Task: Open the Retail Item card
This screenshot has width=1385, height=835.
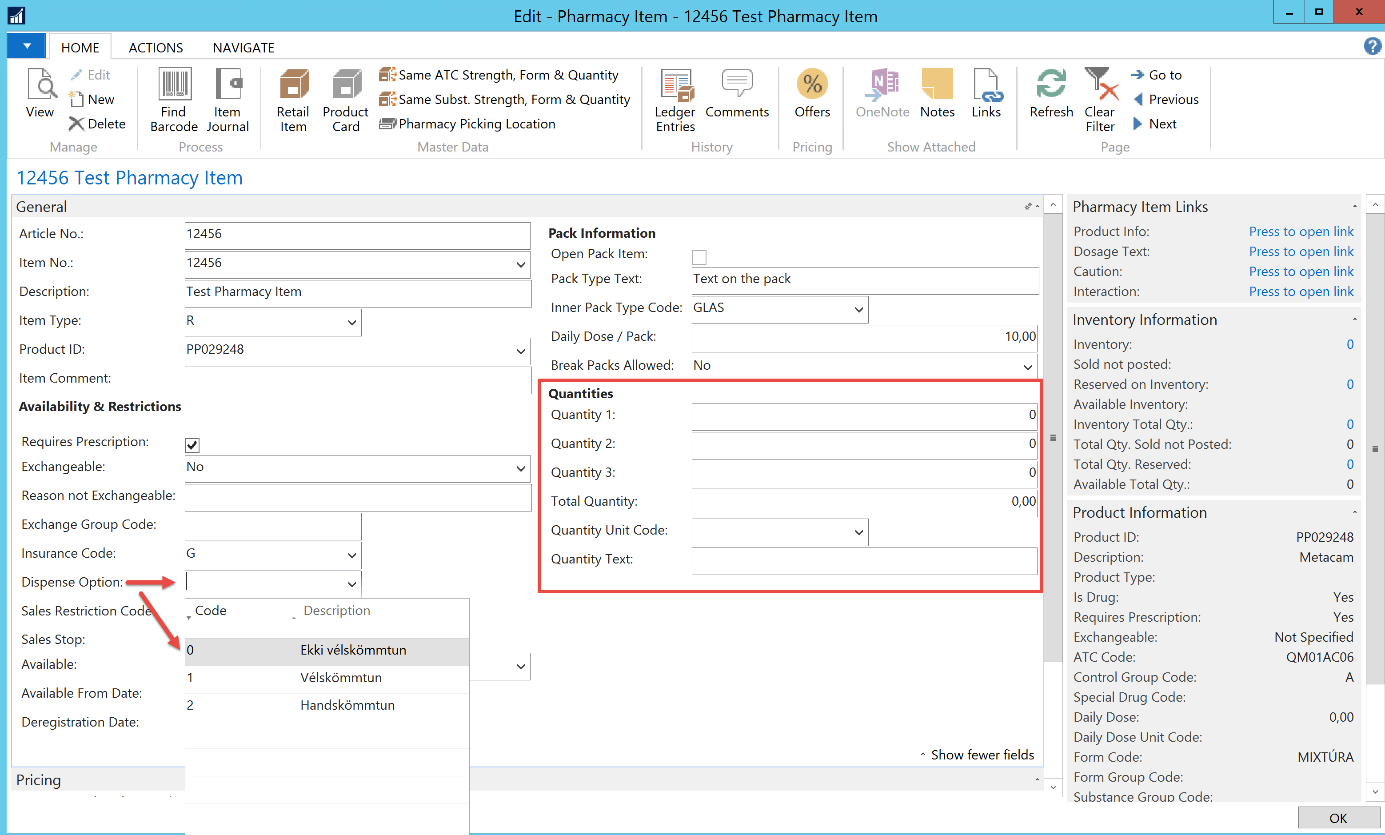Action: [293, 87]
